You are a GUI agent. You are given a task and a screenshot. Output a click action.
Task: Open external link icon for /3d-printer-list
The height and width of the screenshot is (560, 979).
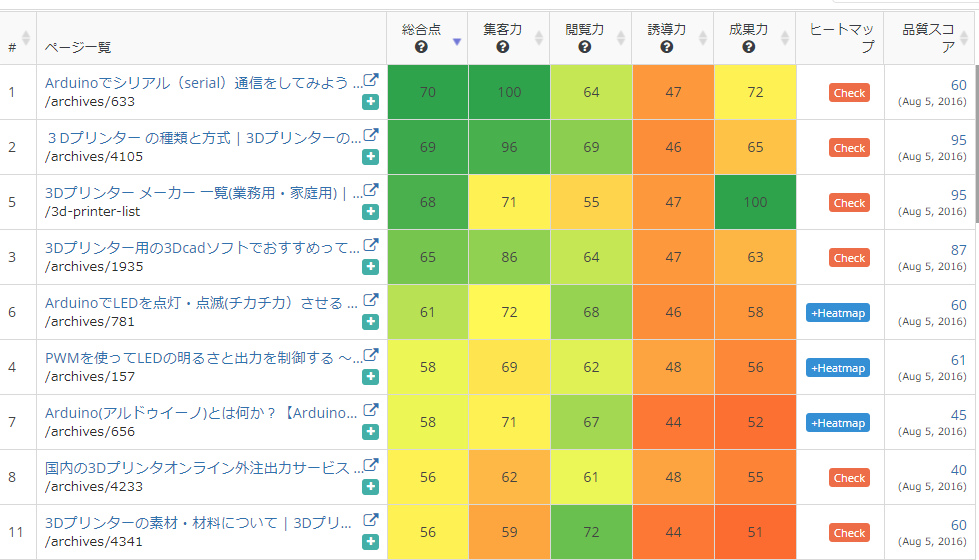(x=371, y=190)
